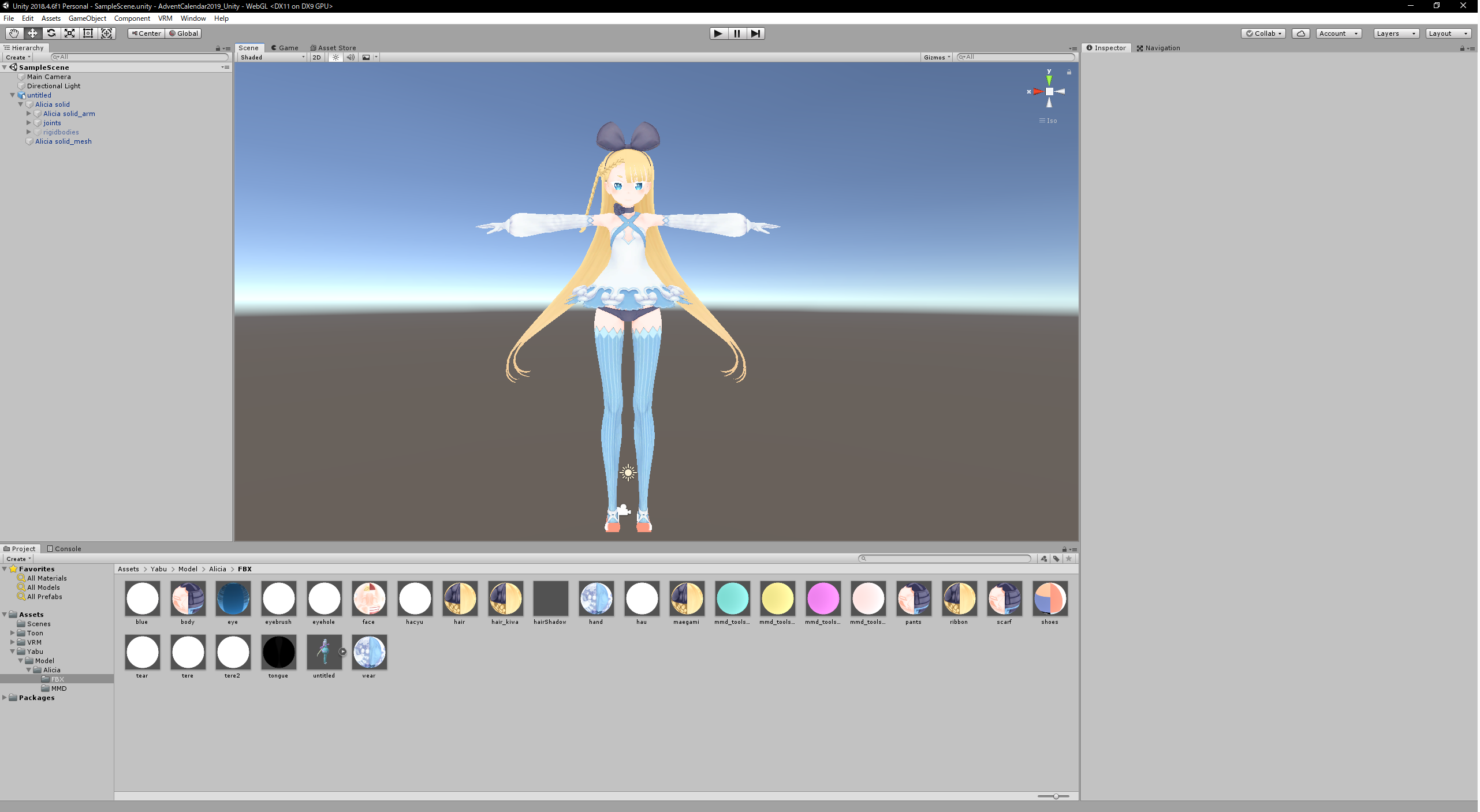
Task: Switch to the Console tab
Action: [64, 549]
